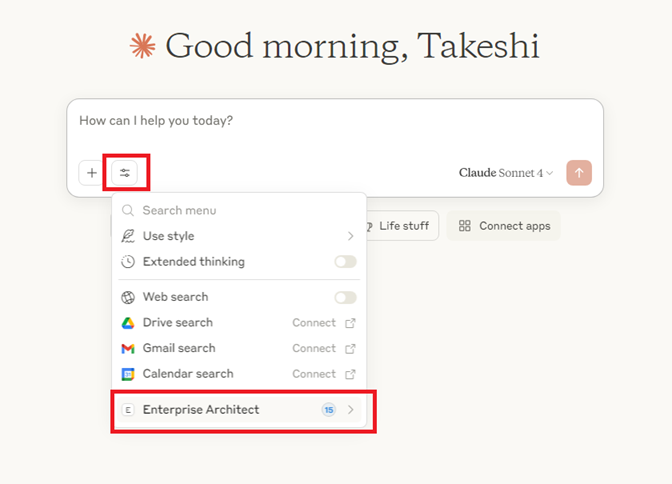
Task: Click the 15 tools badge
Action: (329, 410)
